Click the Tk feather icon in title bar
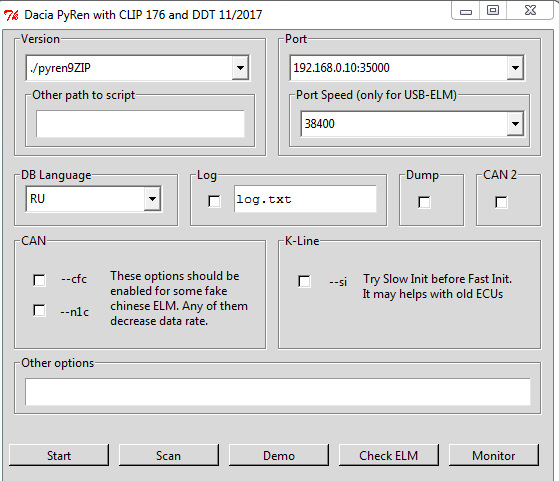559x481 pixels. pyautogui.click(x=11, y=15)
